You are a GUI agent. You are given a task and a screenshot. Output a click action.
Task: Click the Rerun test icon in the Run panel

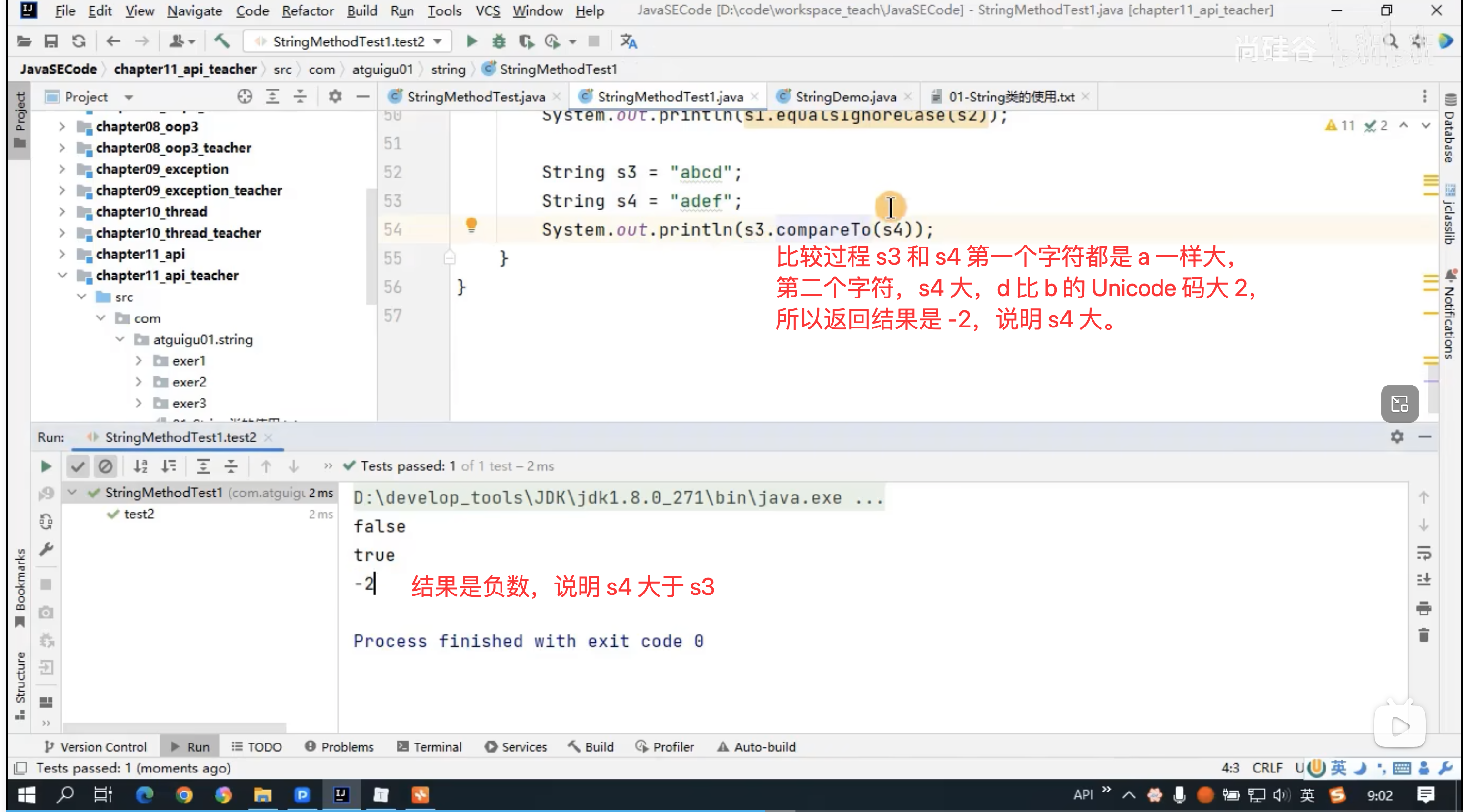(x=46, y=466)
